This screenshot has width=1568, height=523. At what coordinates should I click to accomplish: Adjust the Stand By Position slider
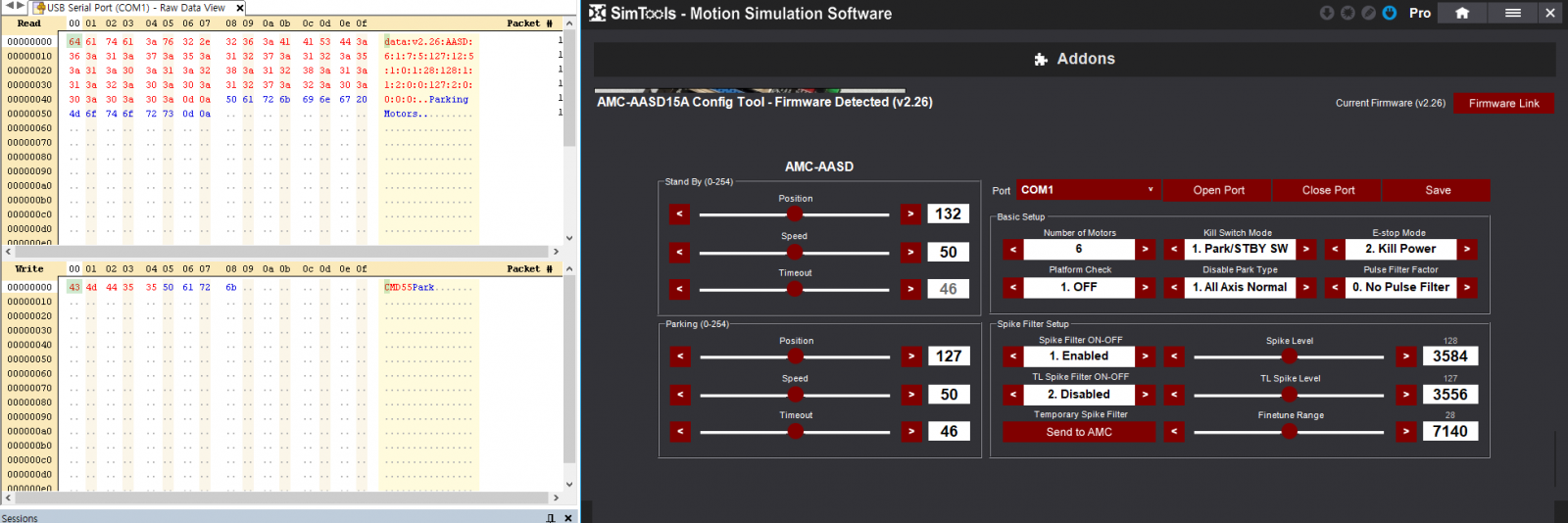[x=795, y=214]
